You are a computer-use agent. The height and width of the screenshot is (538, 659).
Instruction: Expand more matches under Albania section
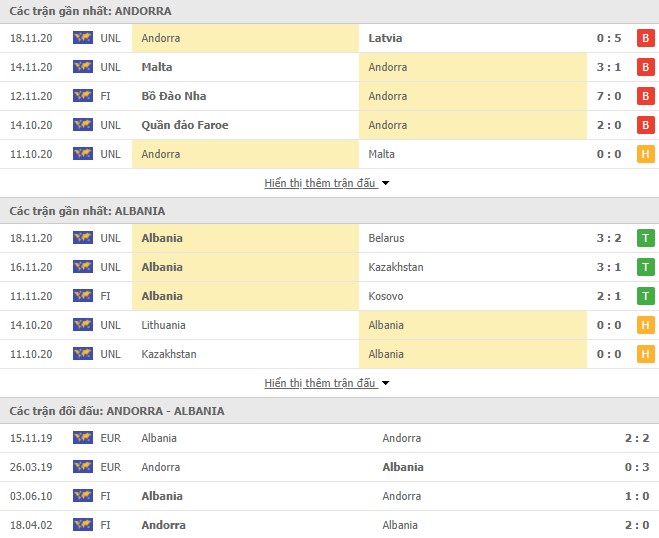tap(327, 383)
